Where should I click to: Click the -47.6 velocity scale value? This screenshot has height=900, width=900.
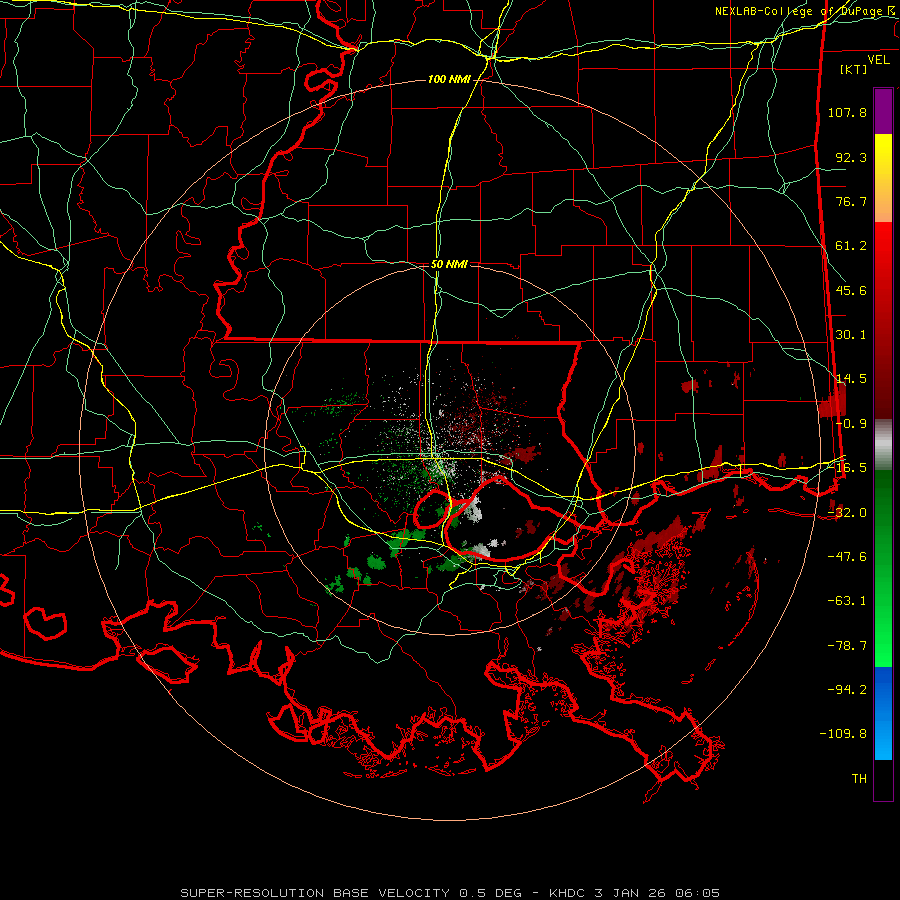click(847, 557)
